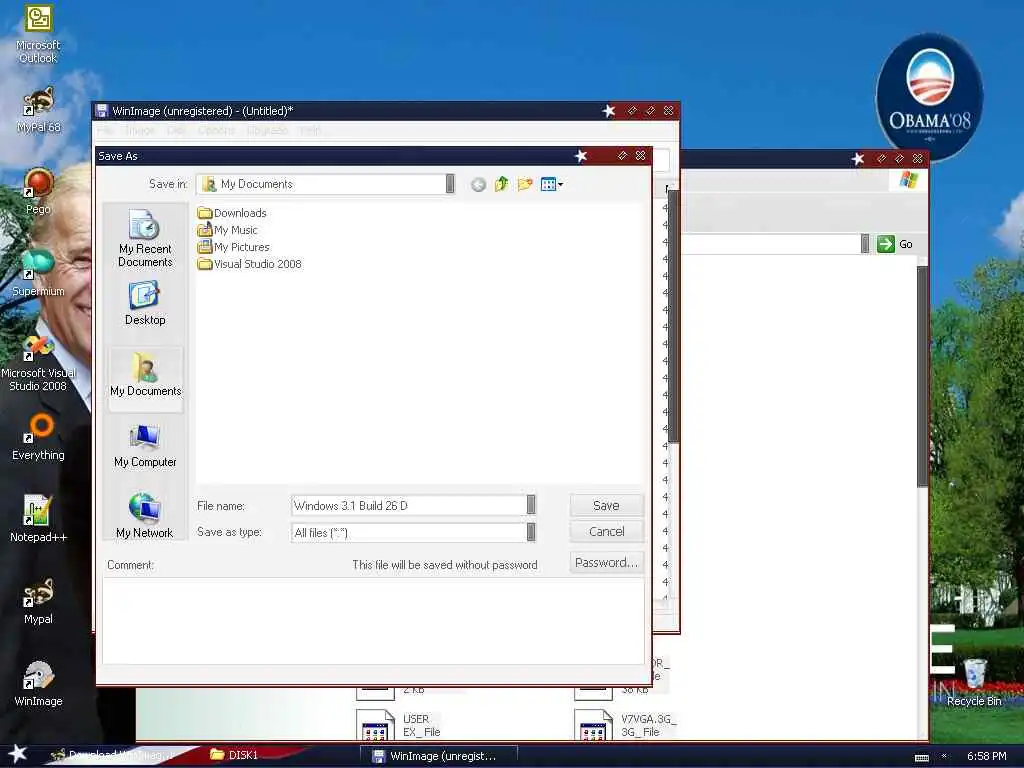Image resolution: width=1024 pixels, height=768 pixels.
Task: Open the Supermium desktop shortcut
Action: [38, 273]
